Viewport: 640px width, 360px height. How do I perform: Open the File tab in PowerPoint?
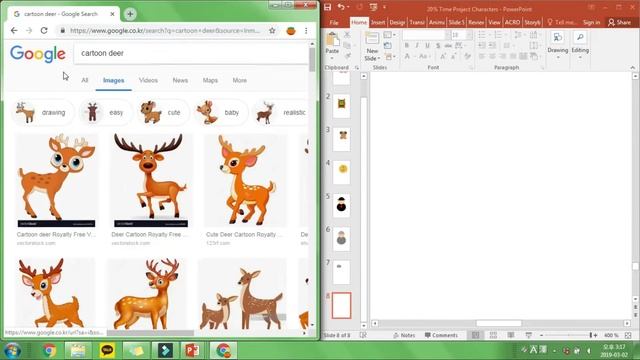(x=334, y=22)
